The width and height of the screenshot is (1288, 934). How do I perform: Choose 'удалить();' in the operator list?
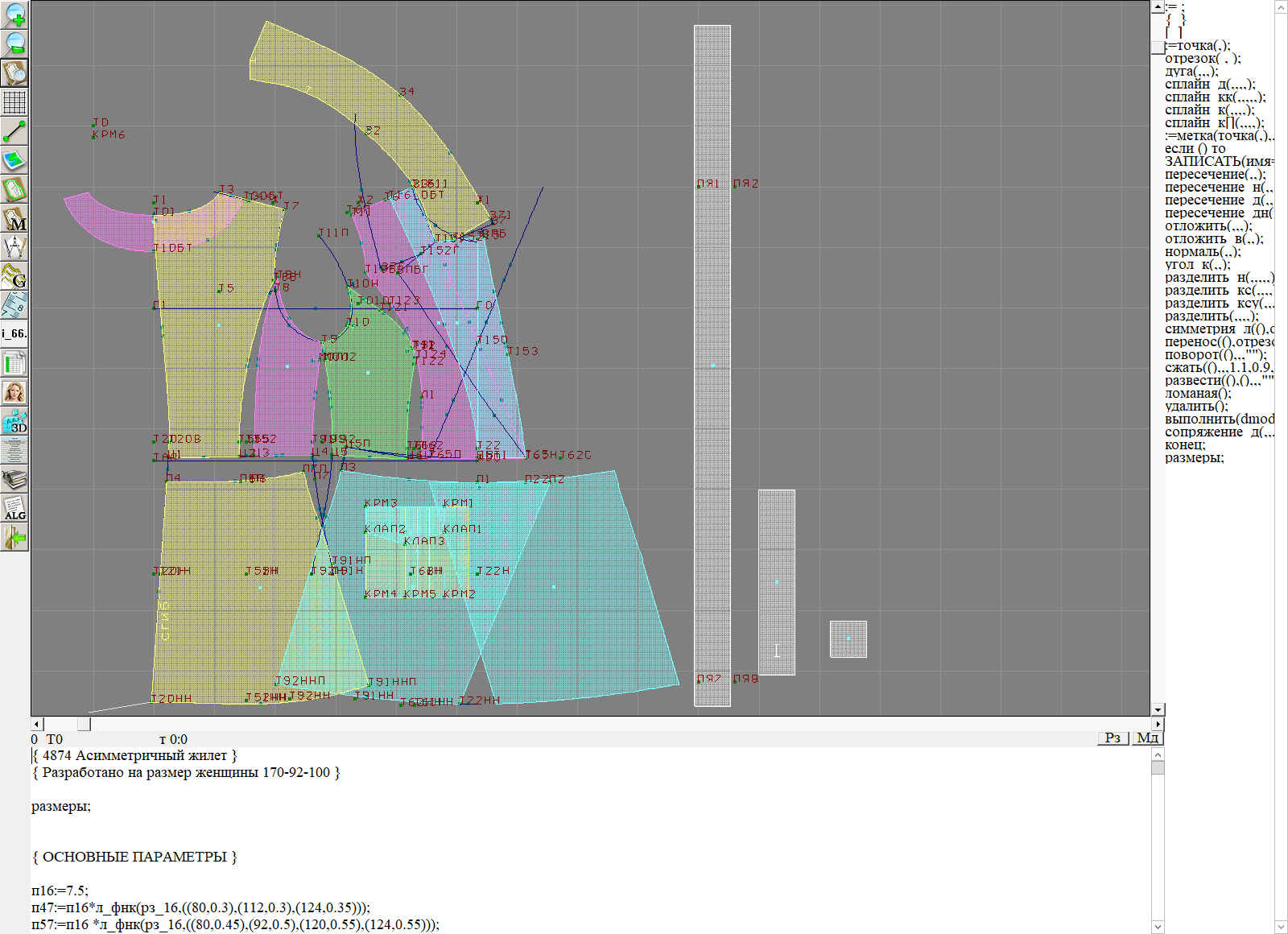1196,407
